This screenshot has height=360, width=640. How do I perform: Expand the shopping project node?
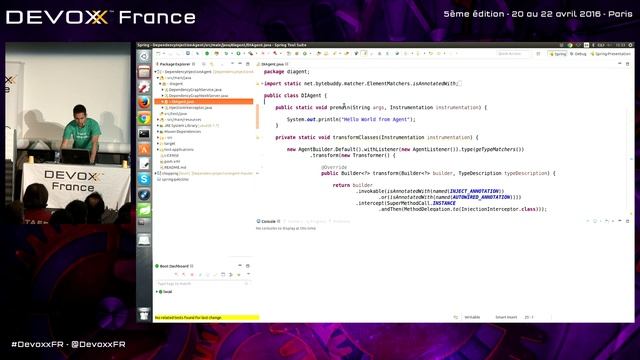point(156,173)
